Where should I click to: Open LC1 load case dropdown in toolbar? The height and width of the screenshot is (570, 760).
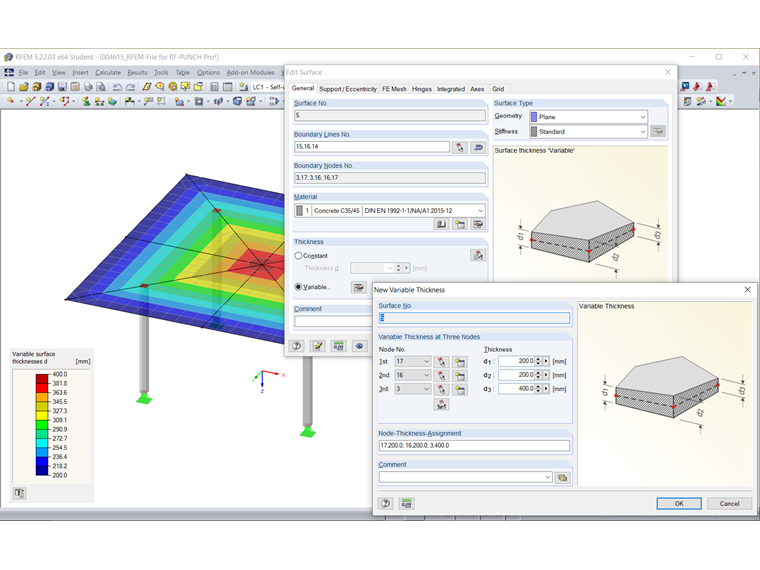(x=267, y=87)
